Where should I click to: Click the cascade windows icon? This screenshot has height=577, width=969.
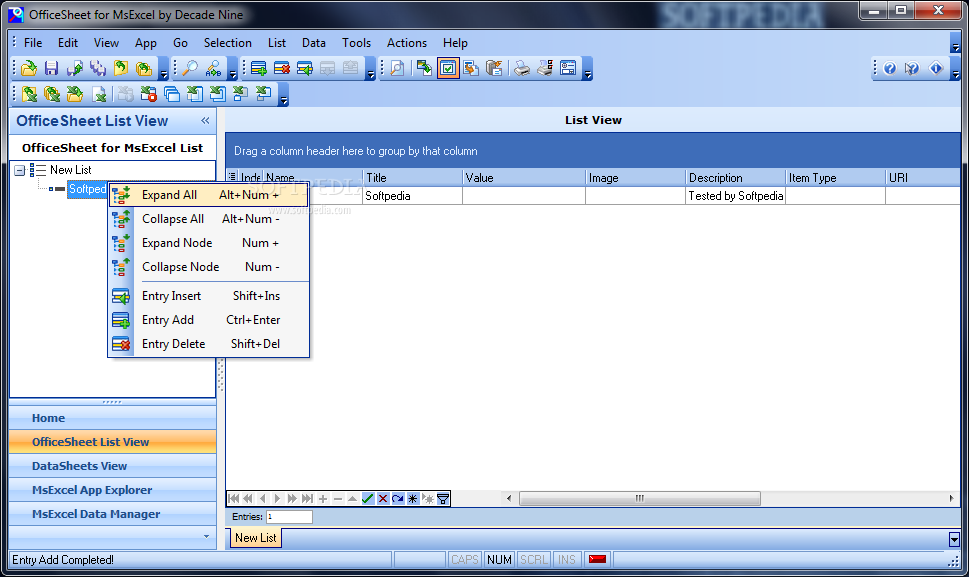pos(172,94)
